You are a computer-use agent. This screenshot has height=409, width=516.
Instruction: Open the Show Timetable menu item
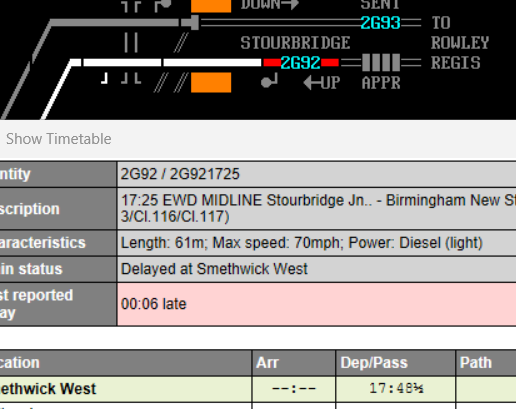click(x=59, y=139)
